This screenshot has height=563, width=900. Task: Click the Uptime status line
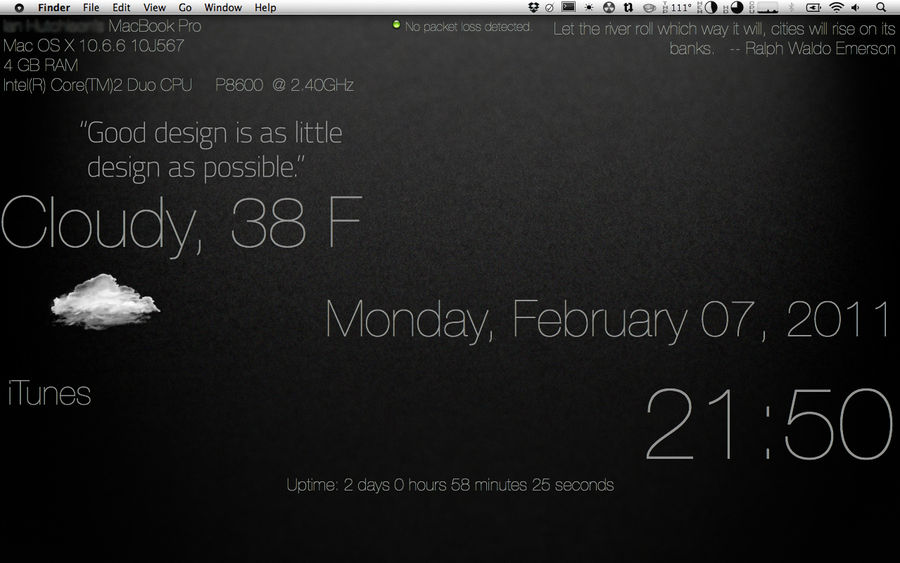pos(450,485)
